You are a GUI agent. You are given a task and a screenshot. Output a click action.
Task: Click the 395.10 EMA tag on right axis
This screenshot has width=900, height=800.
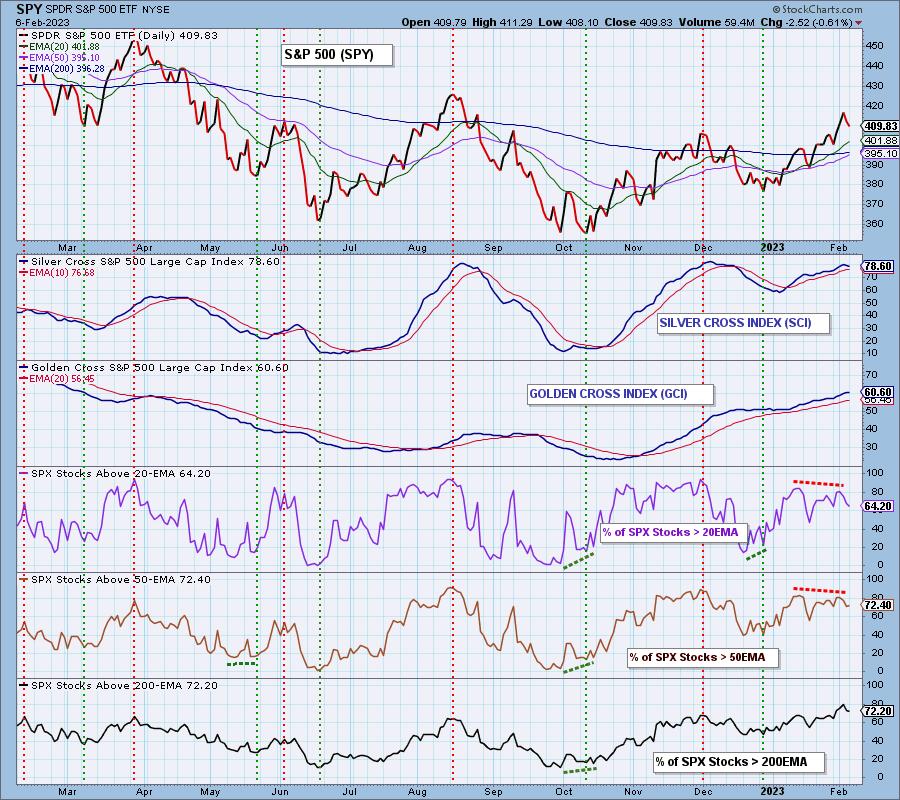coord(880,153)
